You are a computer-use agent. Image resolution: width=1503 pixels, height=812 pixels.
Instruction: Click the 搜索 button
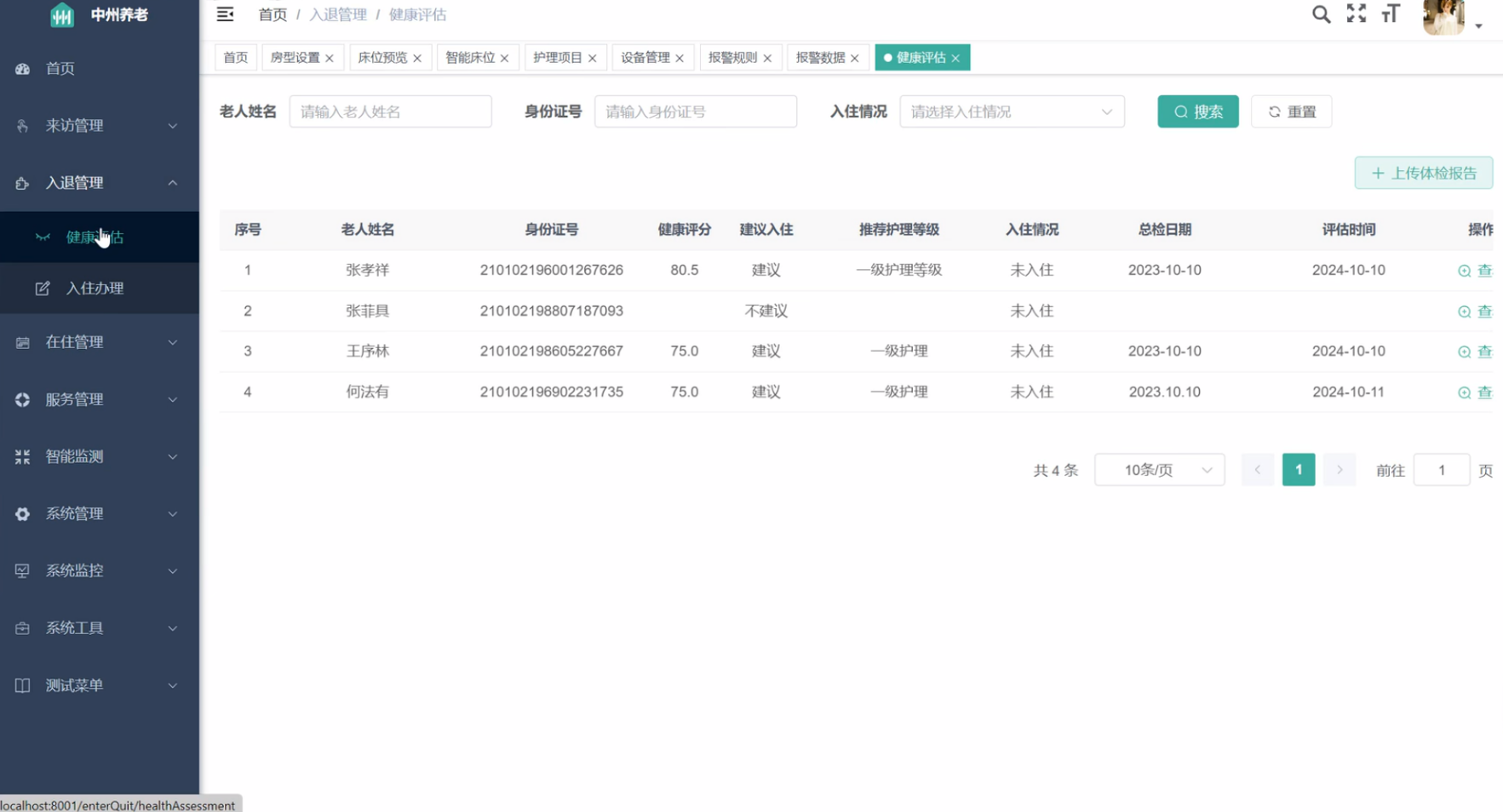pos(1197,112)
